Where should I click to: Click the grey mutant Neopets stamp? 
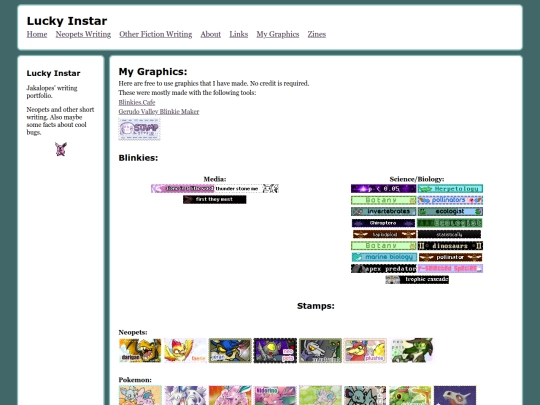[320, 351]
